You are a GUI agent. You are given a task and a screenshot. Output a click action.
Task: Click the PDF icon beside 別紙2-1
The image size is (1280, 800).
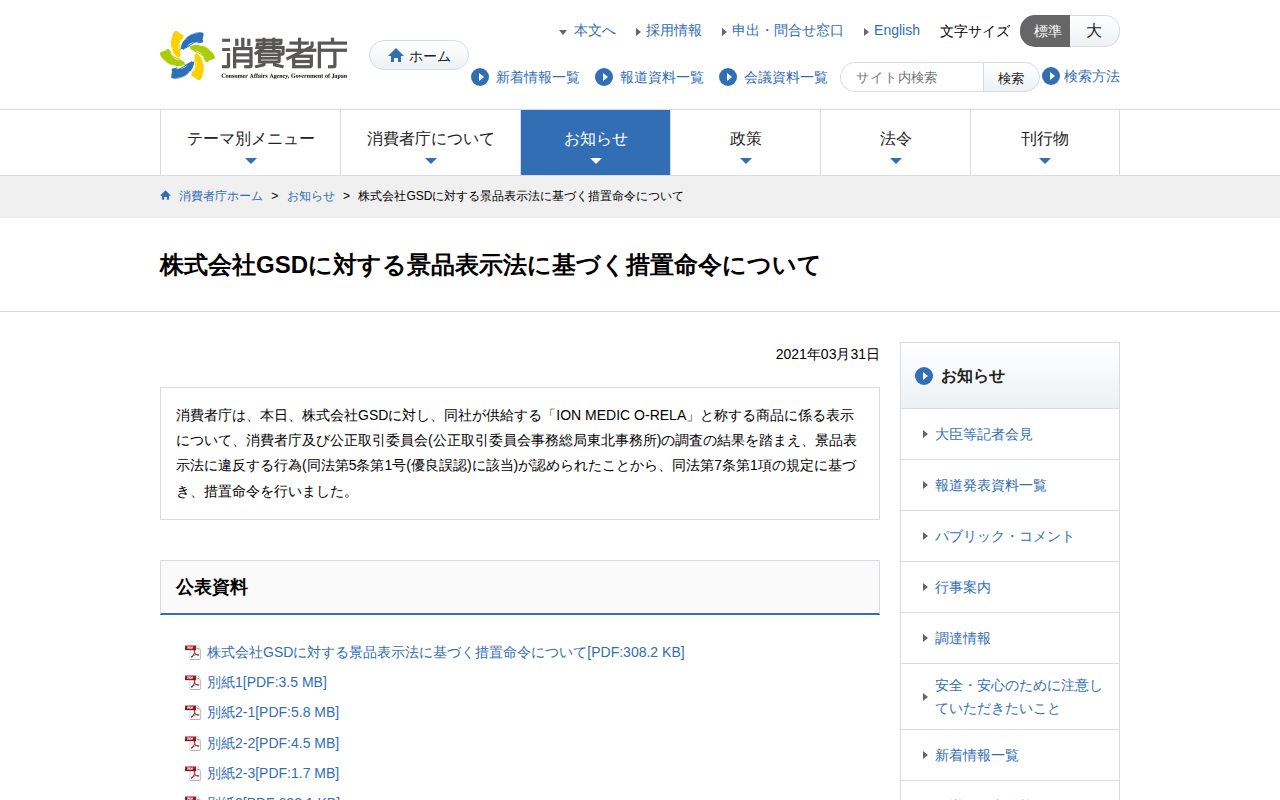(x=193, y=713)
